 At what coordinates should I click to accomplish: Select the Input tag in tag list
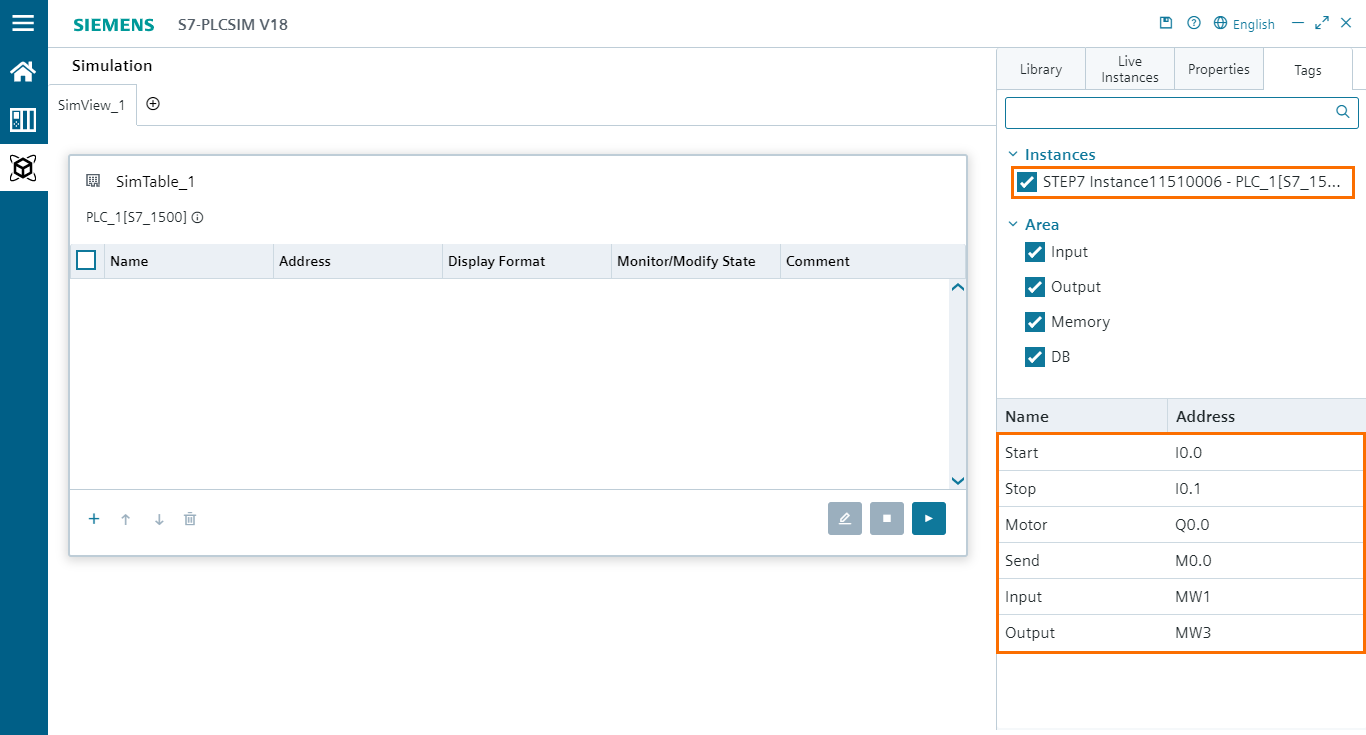click(1181, 597)
